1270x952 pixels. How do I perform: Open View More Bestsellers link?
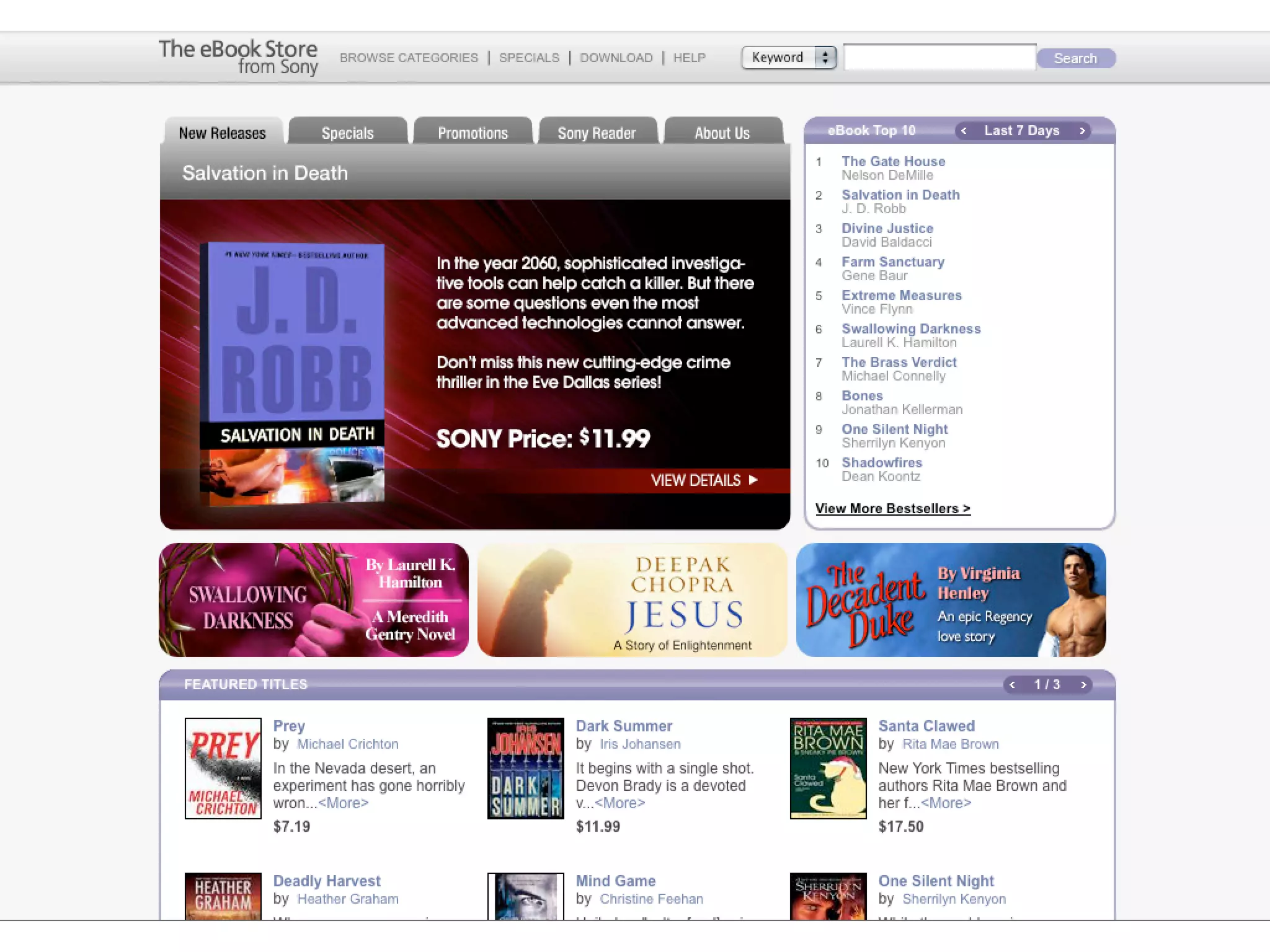pos(892,509)
